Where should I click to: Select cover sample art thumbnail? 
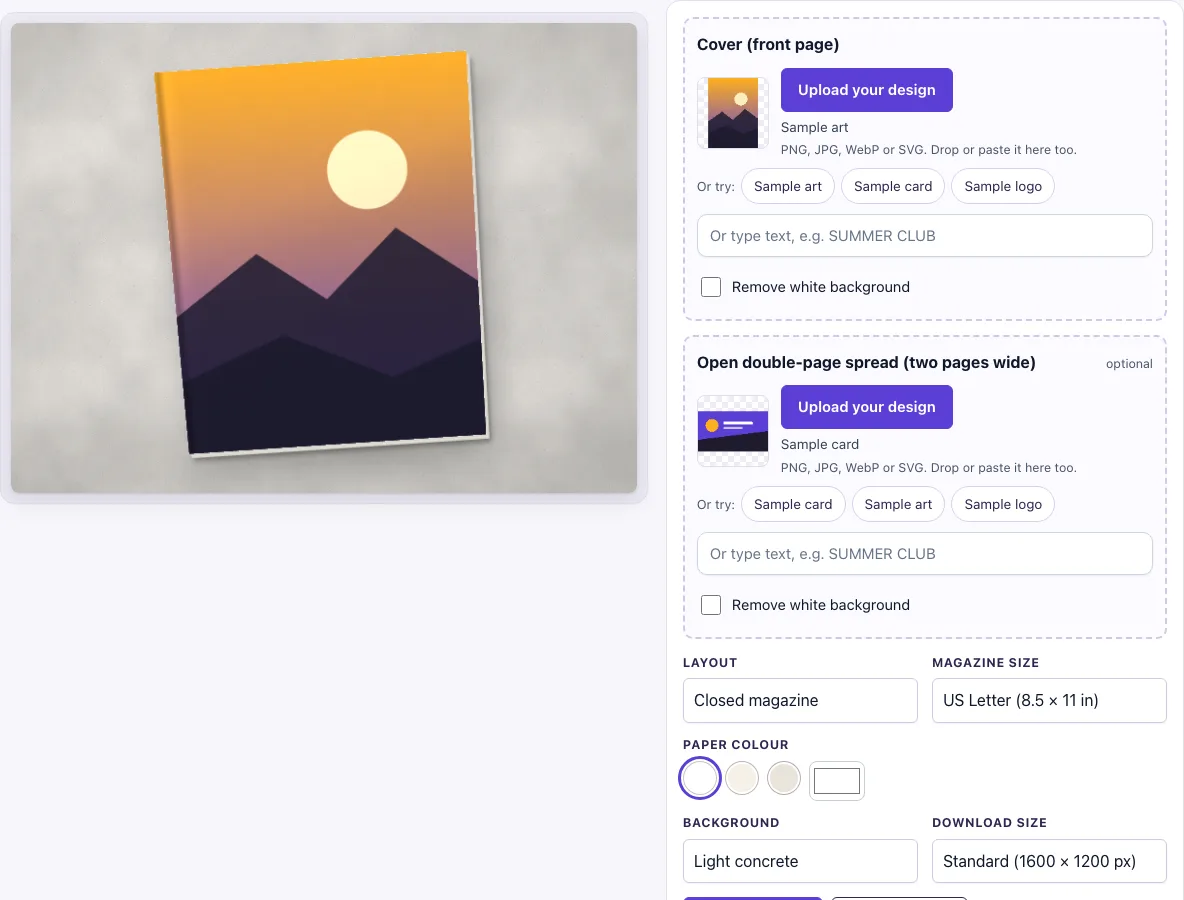(732, 112)
